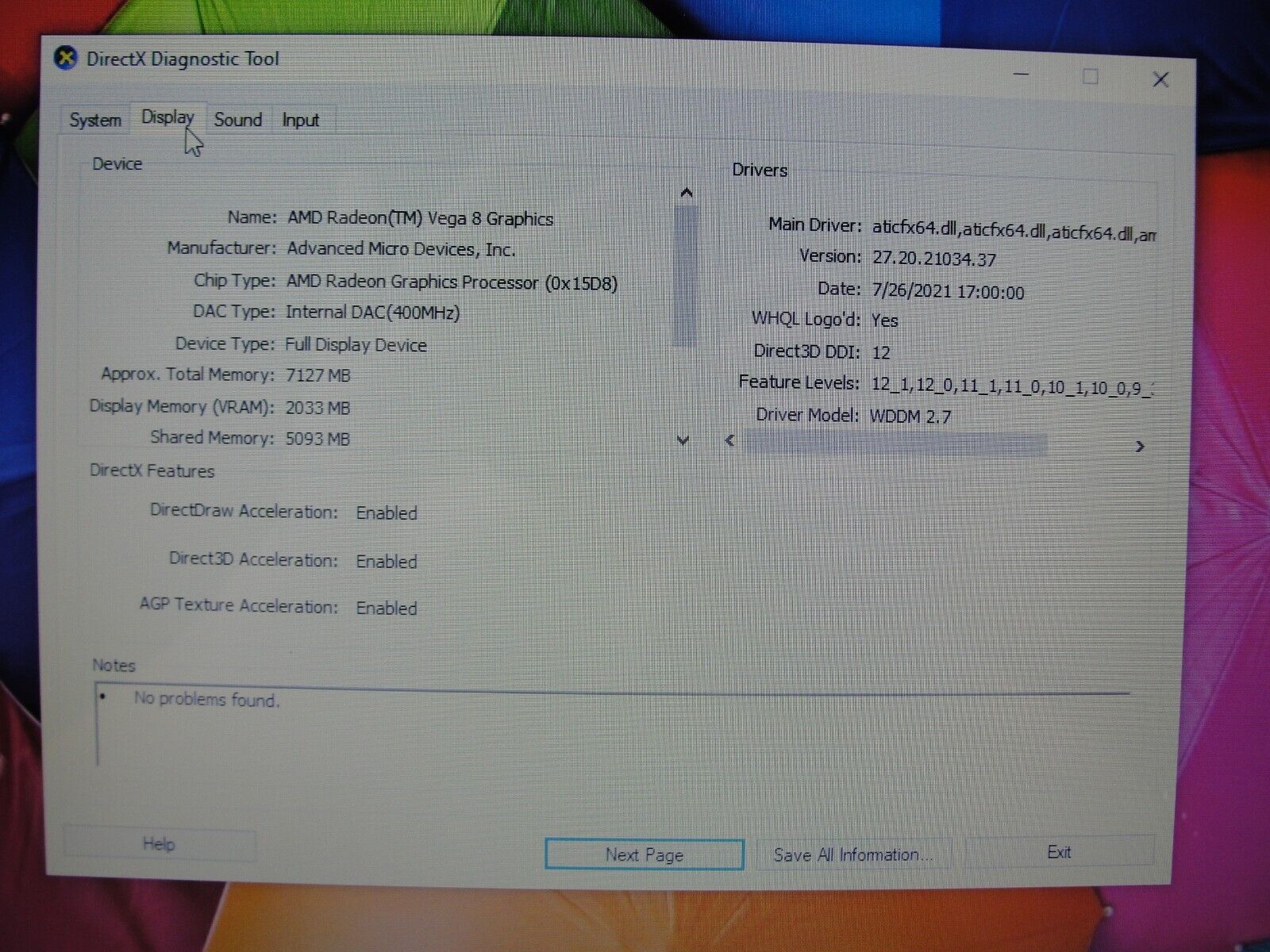Click the scroll up arrow in Drivers panel
This screenshot has width=1270, height=952.
coord(686,192)
